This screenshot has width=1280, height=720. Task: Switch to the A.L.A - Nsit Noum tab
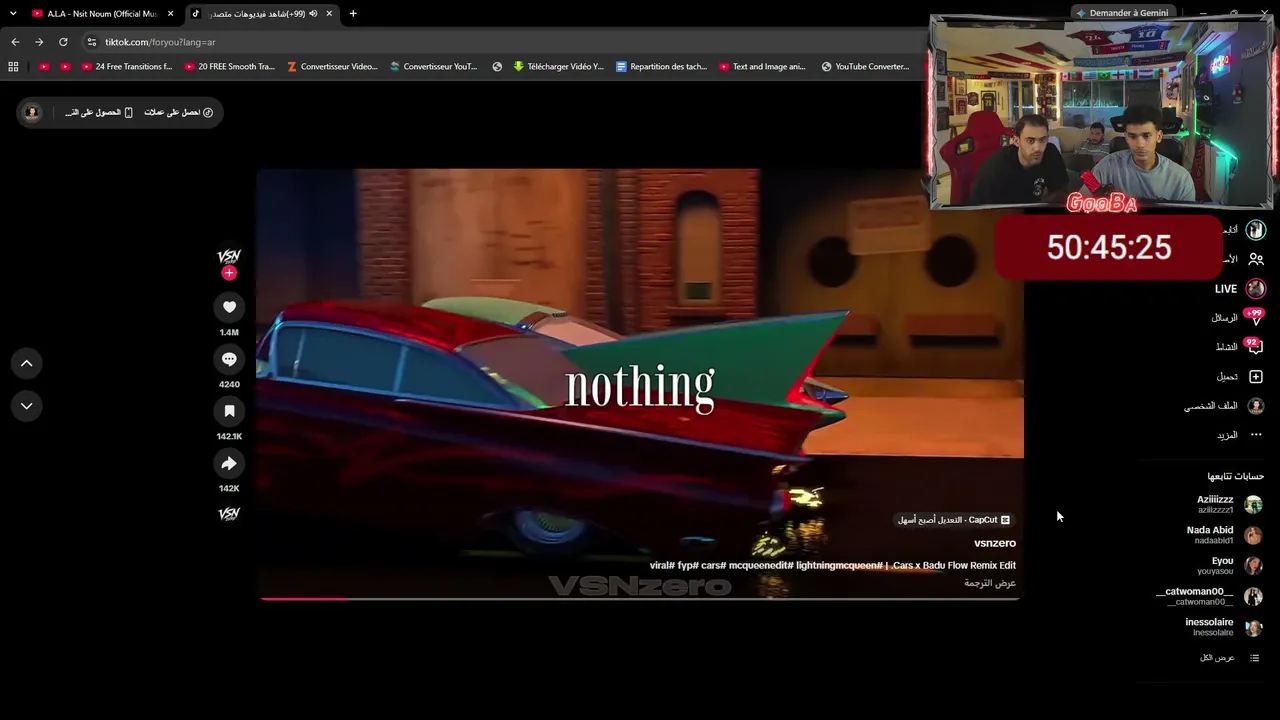coord(103,14)
